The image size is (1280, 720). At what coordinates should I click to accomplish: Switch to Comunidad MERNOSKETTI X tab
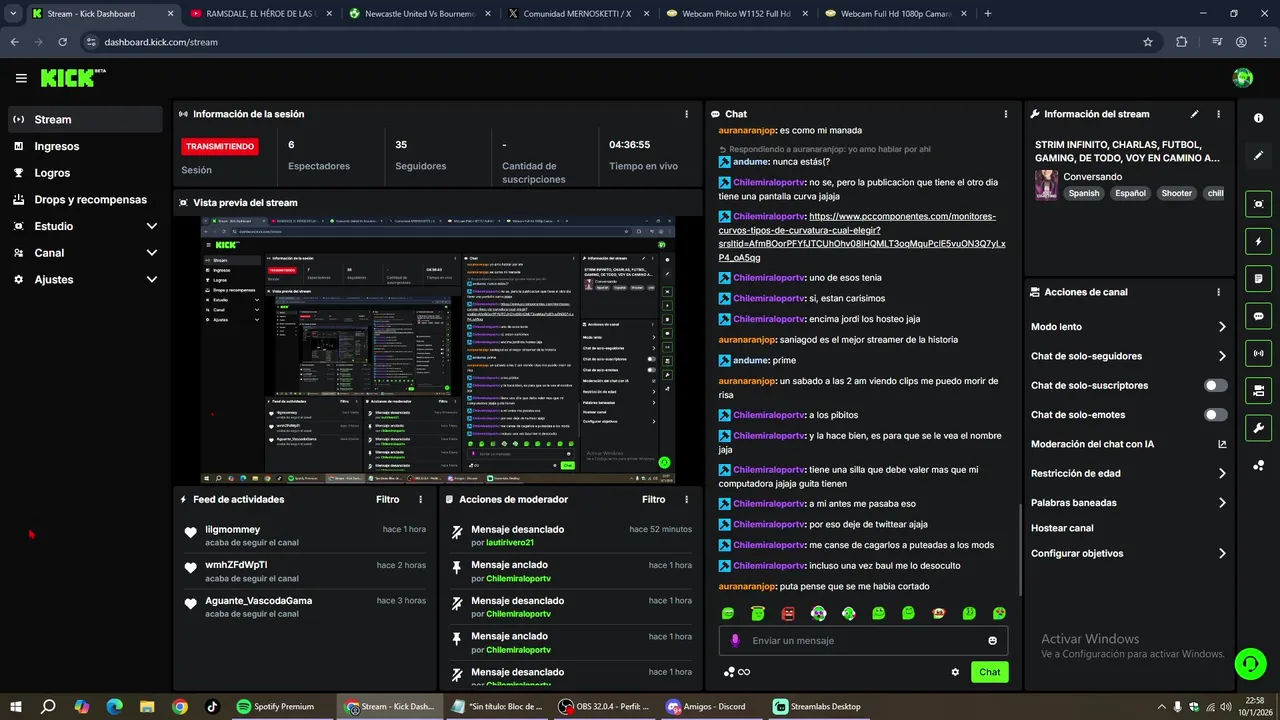tap(576, 14)
